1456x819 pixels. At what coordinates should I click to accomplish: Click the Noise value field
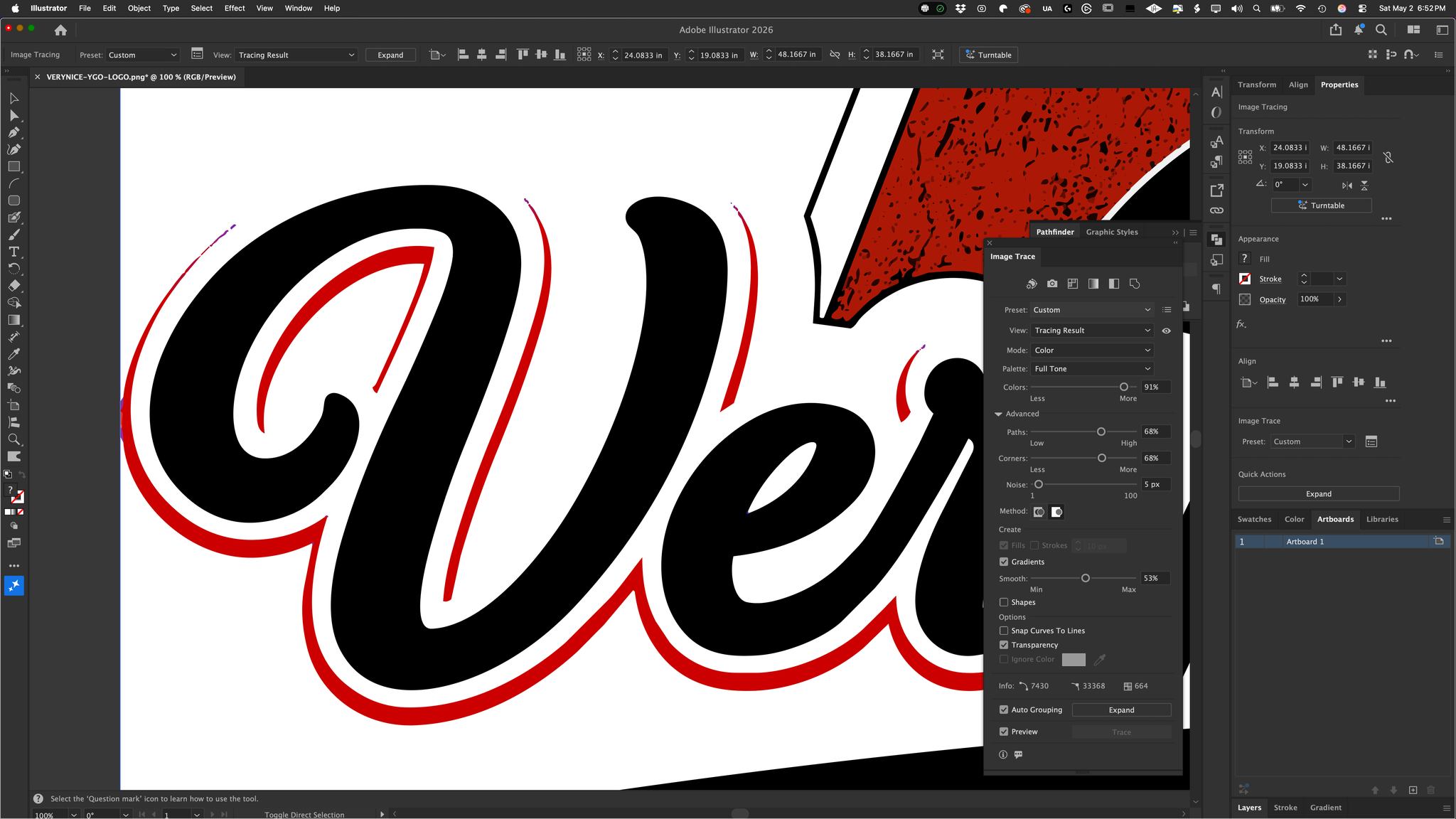(x=1155, y=484)
